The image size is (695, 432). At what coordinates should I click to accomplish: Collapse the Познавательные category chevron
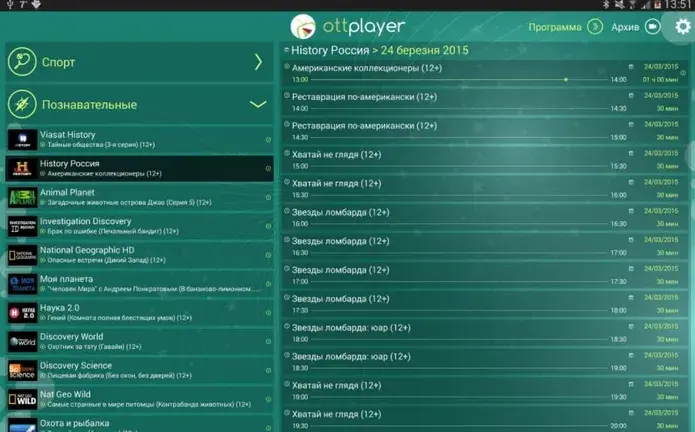[258, 105]
